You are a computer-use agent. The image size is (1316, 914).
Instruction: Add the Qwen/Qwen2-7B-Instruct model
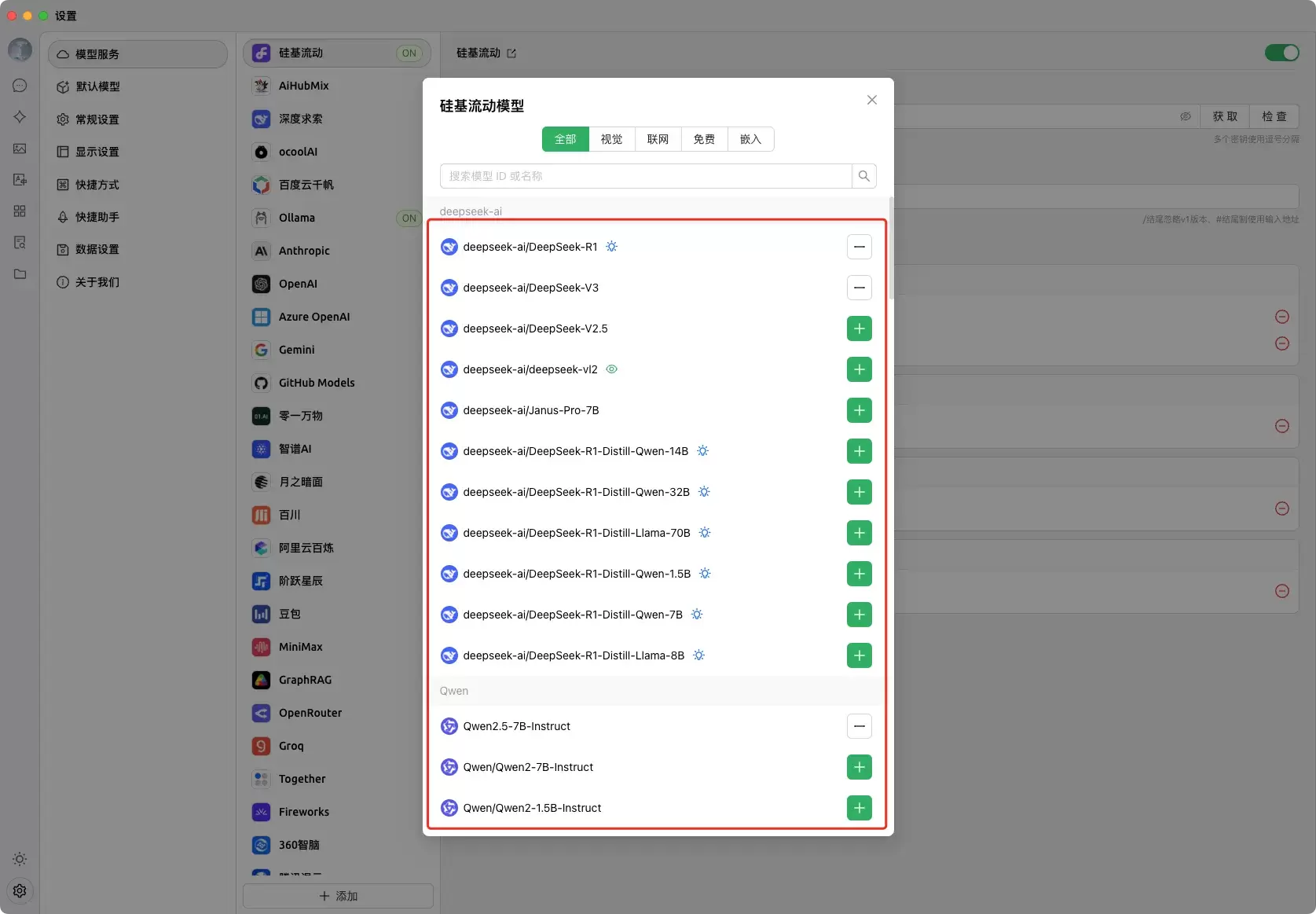(x=860, y=767)
